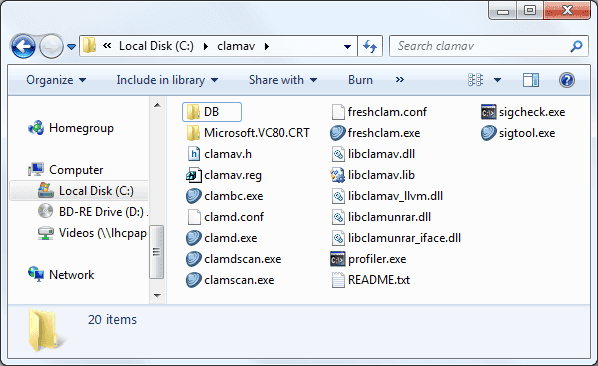
Task: Select Local Disk (C:) in address path
Action: point(156,46)
